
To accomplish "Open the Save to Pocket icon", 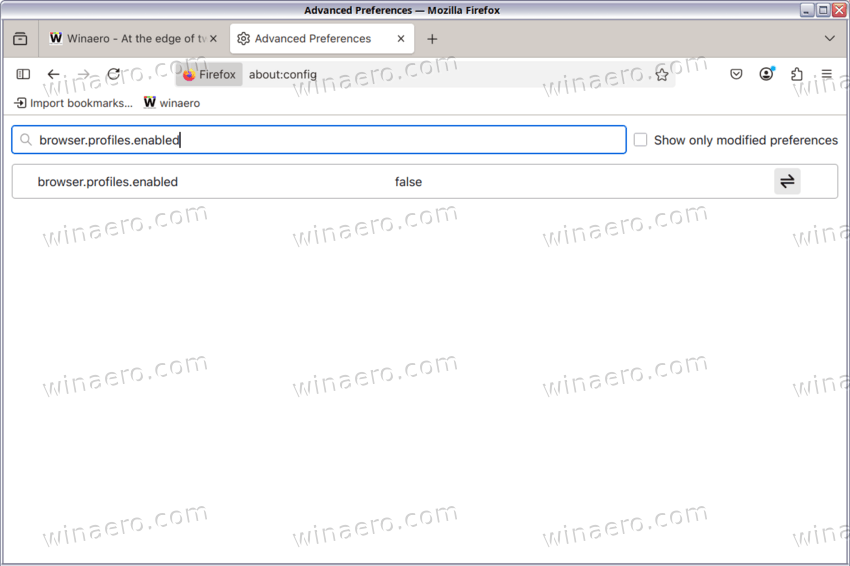I will [736, 74].
